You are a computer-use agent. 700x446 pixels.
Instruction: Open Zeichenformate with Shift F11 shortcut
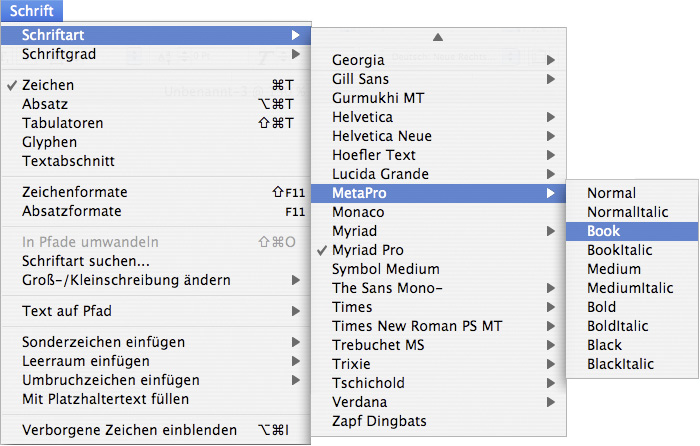click(156, 192)
